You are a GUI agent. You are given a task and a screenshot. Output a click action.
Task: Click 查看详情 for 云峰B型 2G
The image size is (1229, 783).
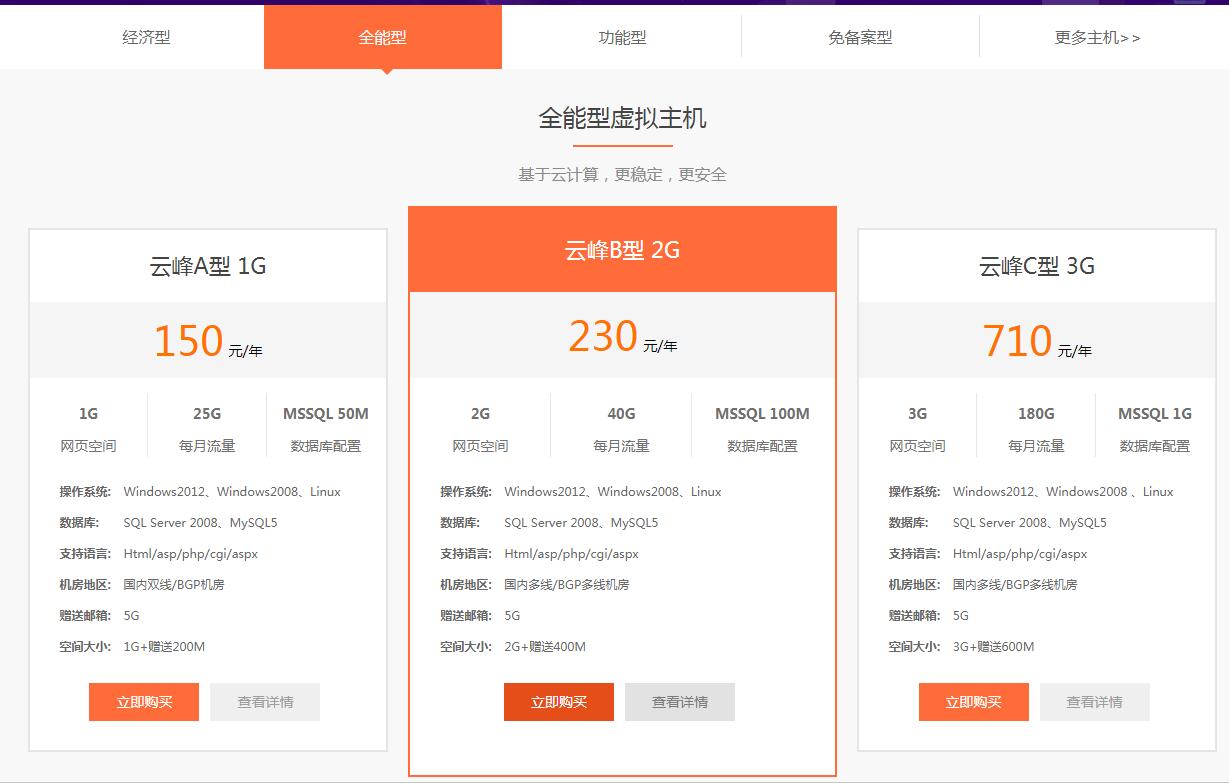click(680, 702)
